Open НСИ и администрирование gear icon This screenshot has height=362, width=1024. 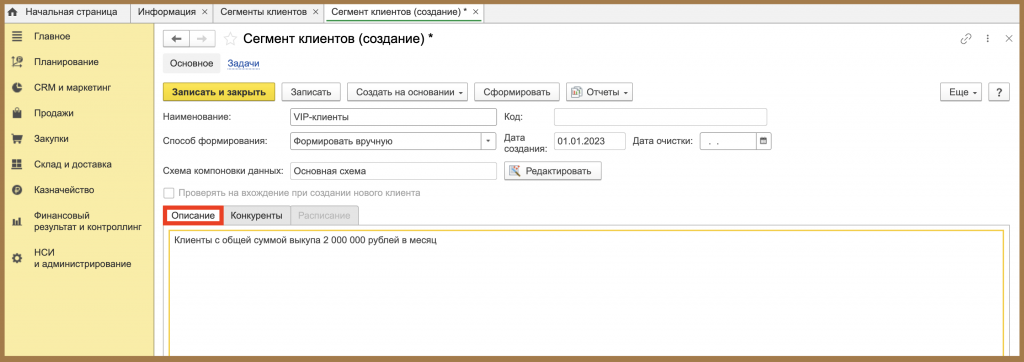17,259
